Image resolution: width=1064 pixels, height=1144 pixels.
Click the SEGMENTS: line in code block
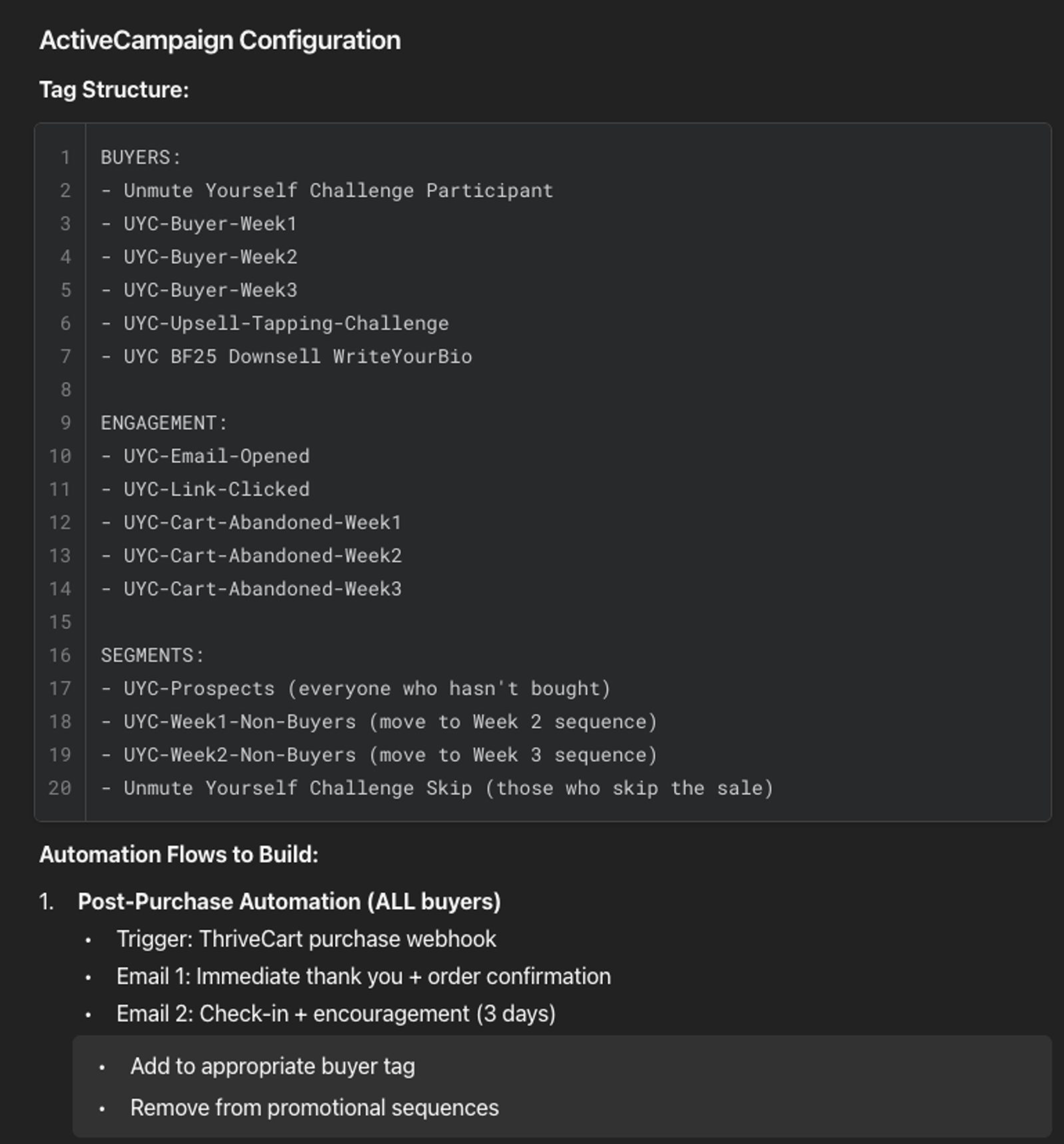pyautogui.click(x=152, y=655)
